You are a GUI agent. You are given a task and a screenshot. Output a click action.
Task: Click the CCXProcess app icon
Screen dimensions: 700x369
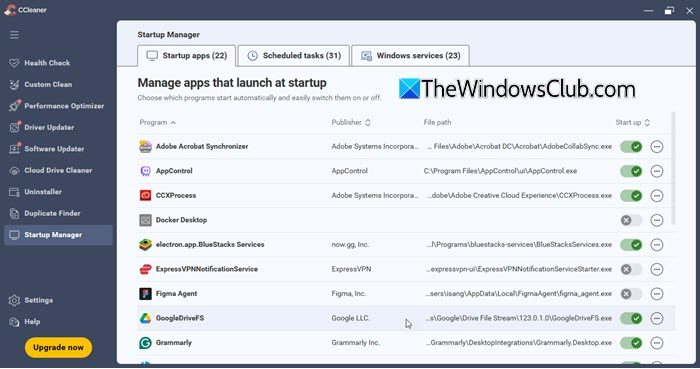[x=145, y=195]
